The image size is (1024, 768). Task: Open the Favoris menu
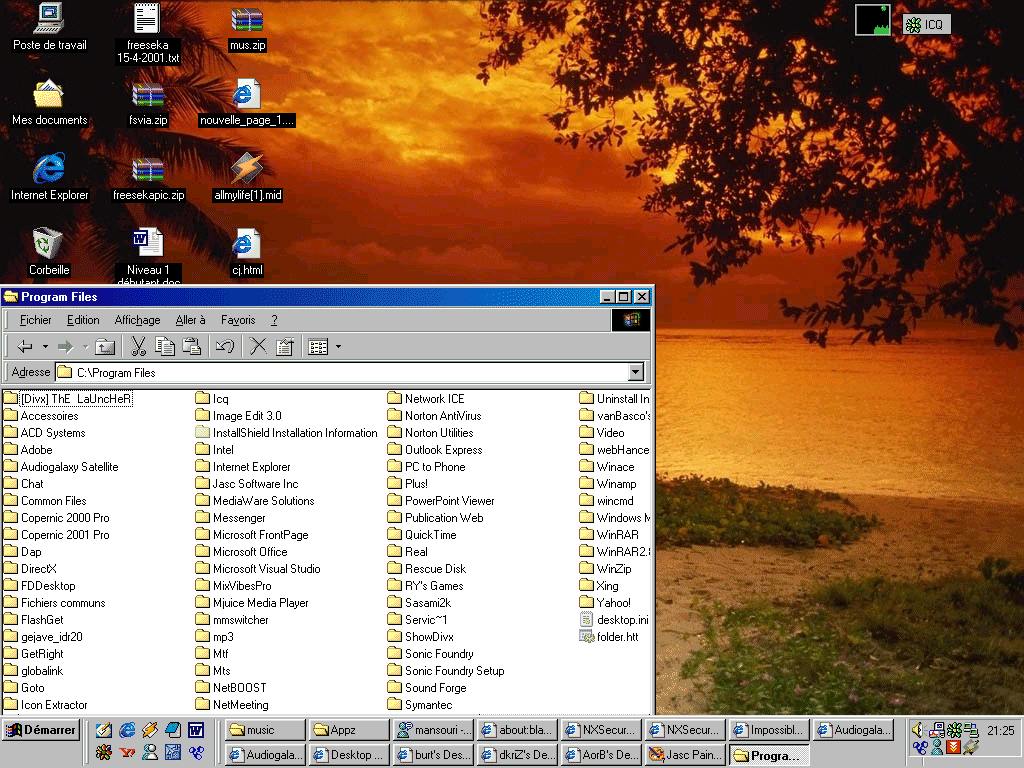click(x=238, y=320)
